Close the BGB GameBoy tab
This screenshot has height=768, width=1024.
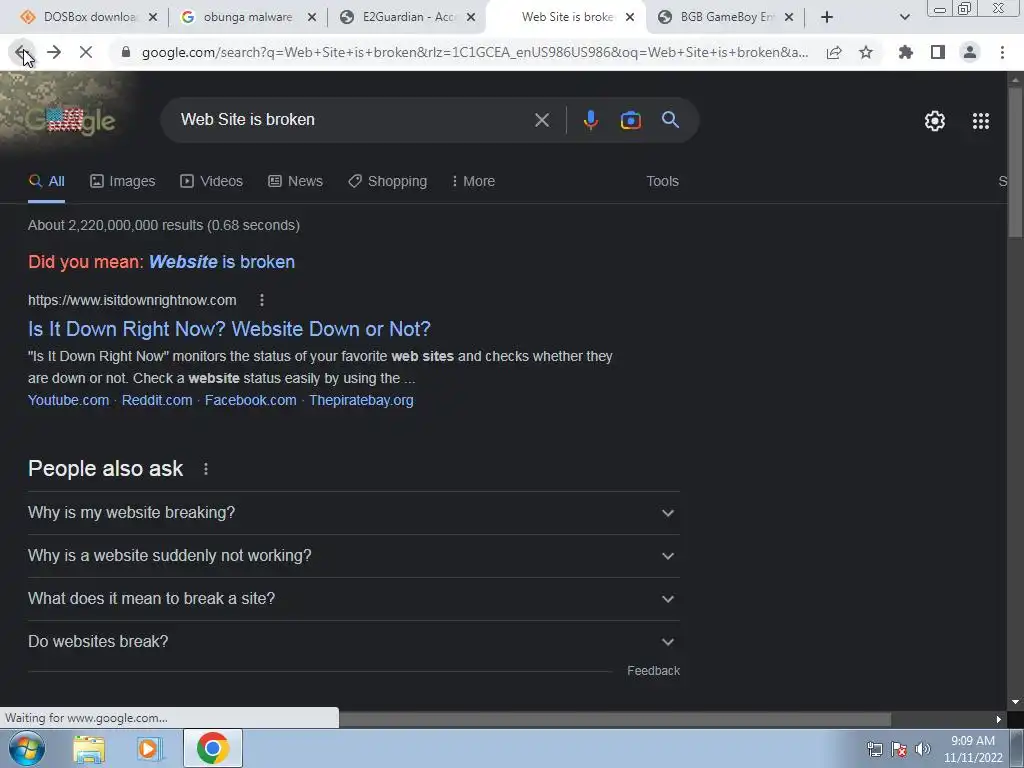(x=789, y=17)
